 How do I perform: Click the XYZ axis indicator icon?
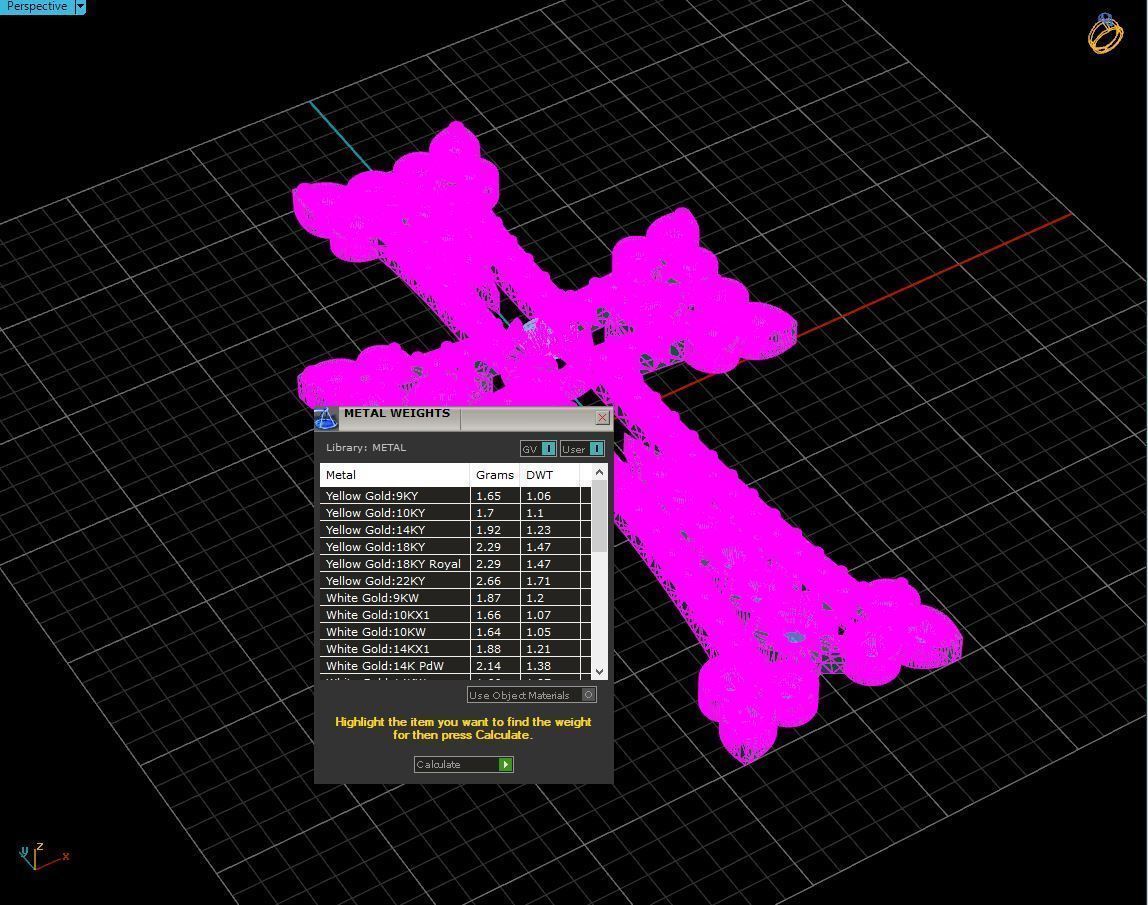click(42, 855)
